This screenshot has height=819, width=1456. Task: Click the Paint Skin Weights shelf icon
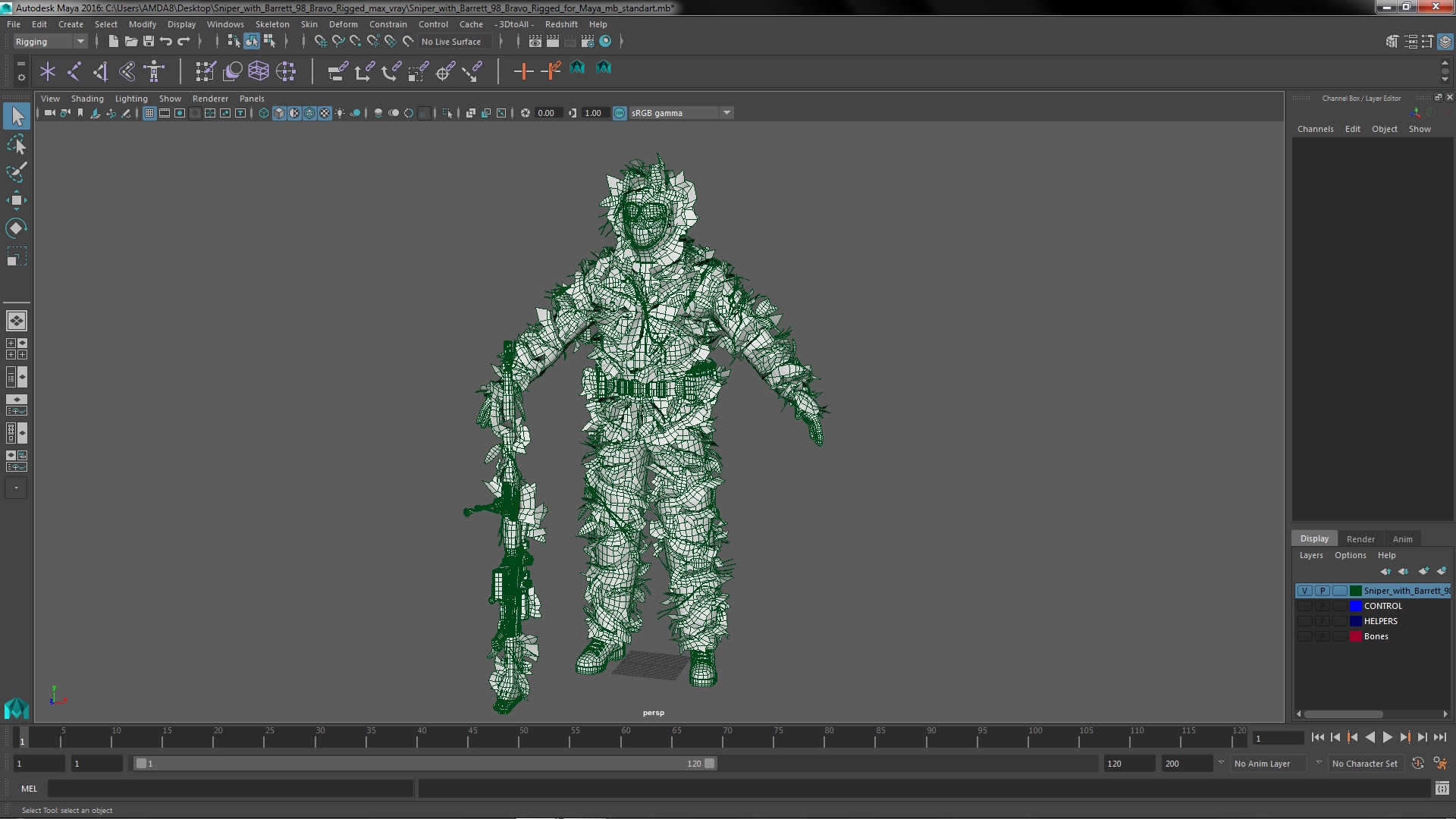coord(206,71)
